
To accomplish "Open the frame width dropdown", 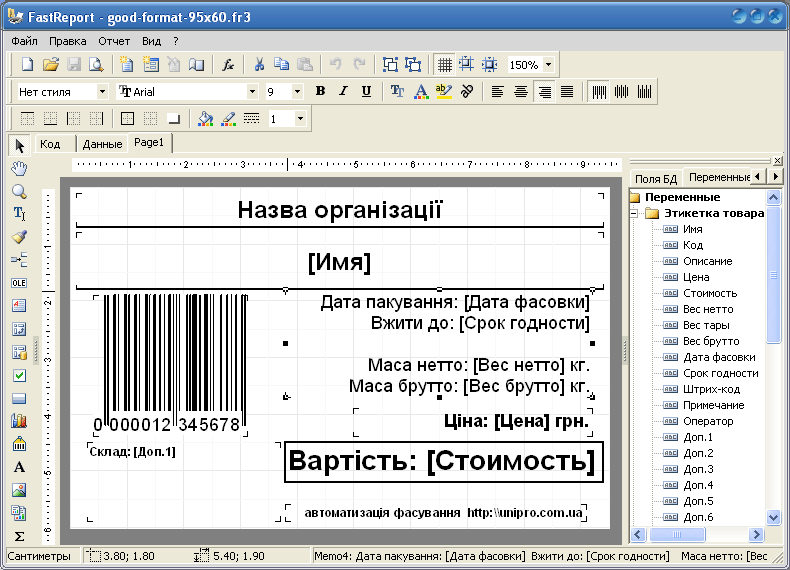I will (300, 119).
